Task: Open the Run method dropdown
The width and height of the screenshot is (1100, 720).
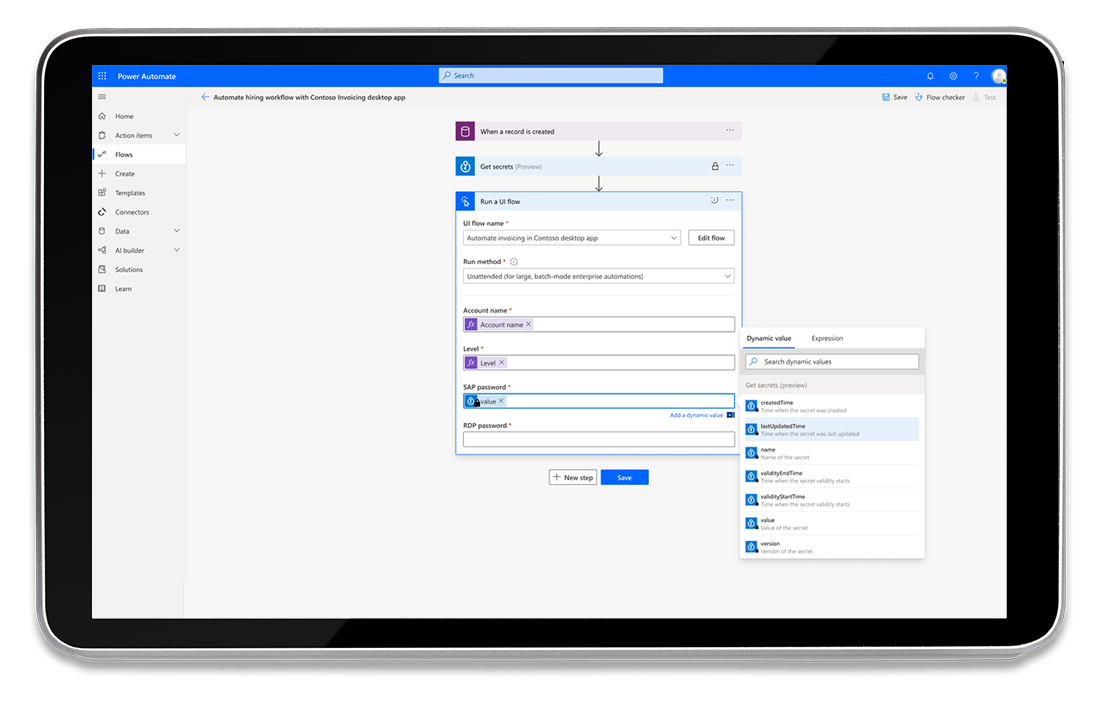Action: (598, 276)
